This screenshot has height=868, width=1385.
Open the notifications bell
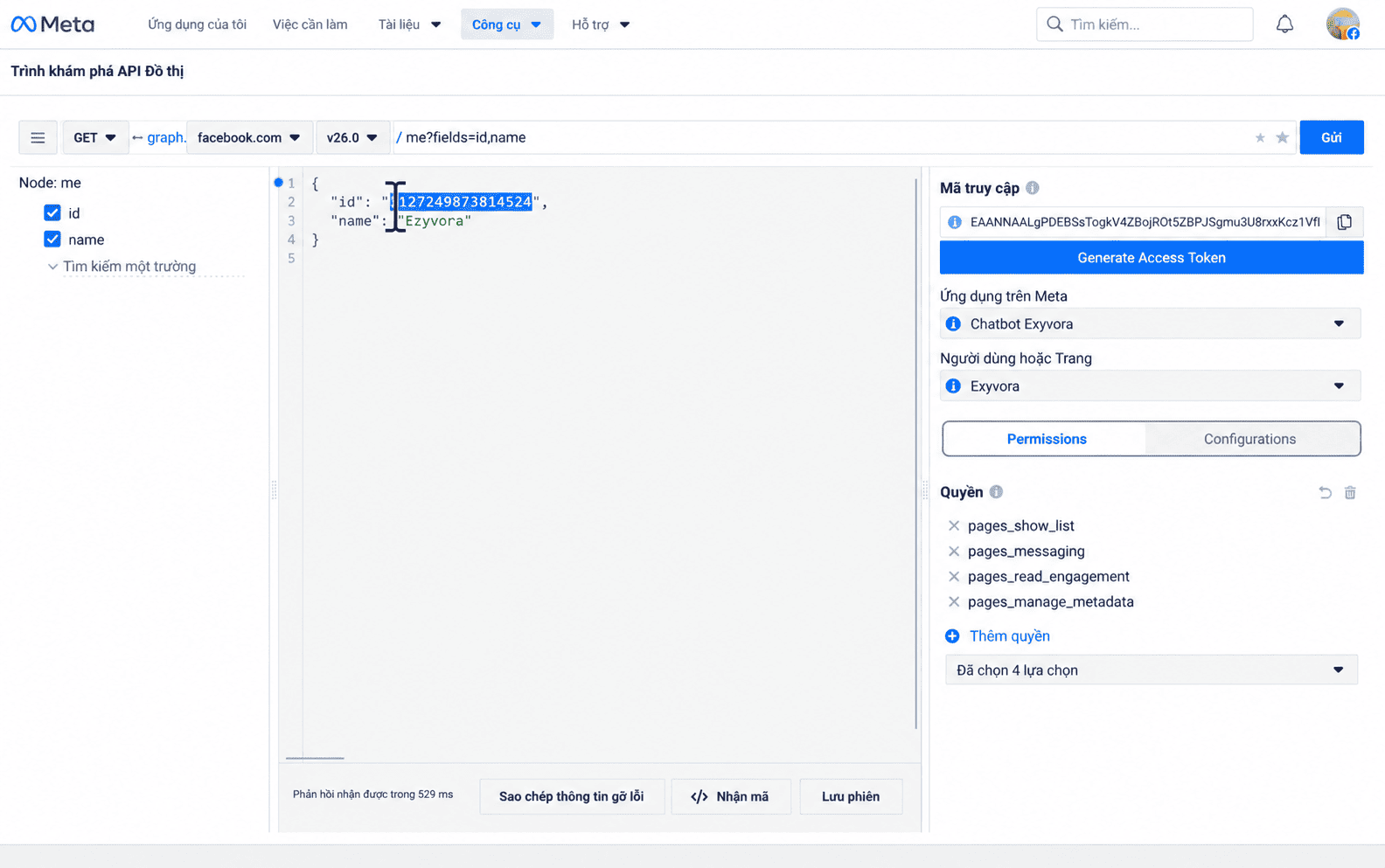coord(1284,24)
